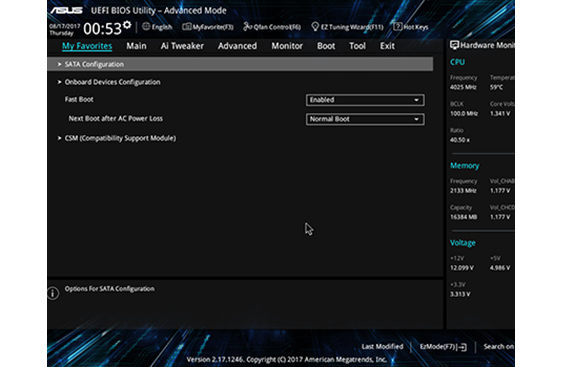Click the EzMode exit arrow icon

tap(463, 347)
